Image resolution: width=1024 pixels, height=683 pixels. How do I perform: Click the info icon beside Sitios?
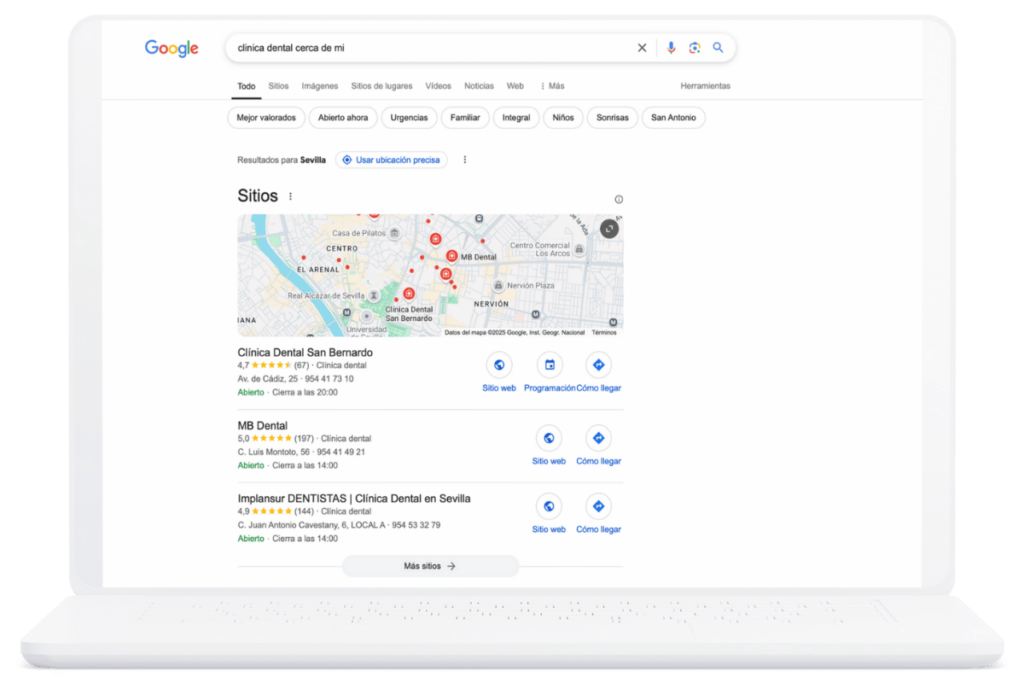pos(618,199)
